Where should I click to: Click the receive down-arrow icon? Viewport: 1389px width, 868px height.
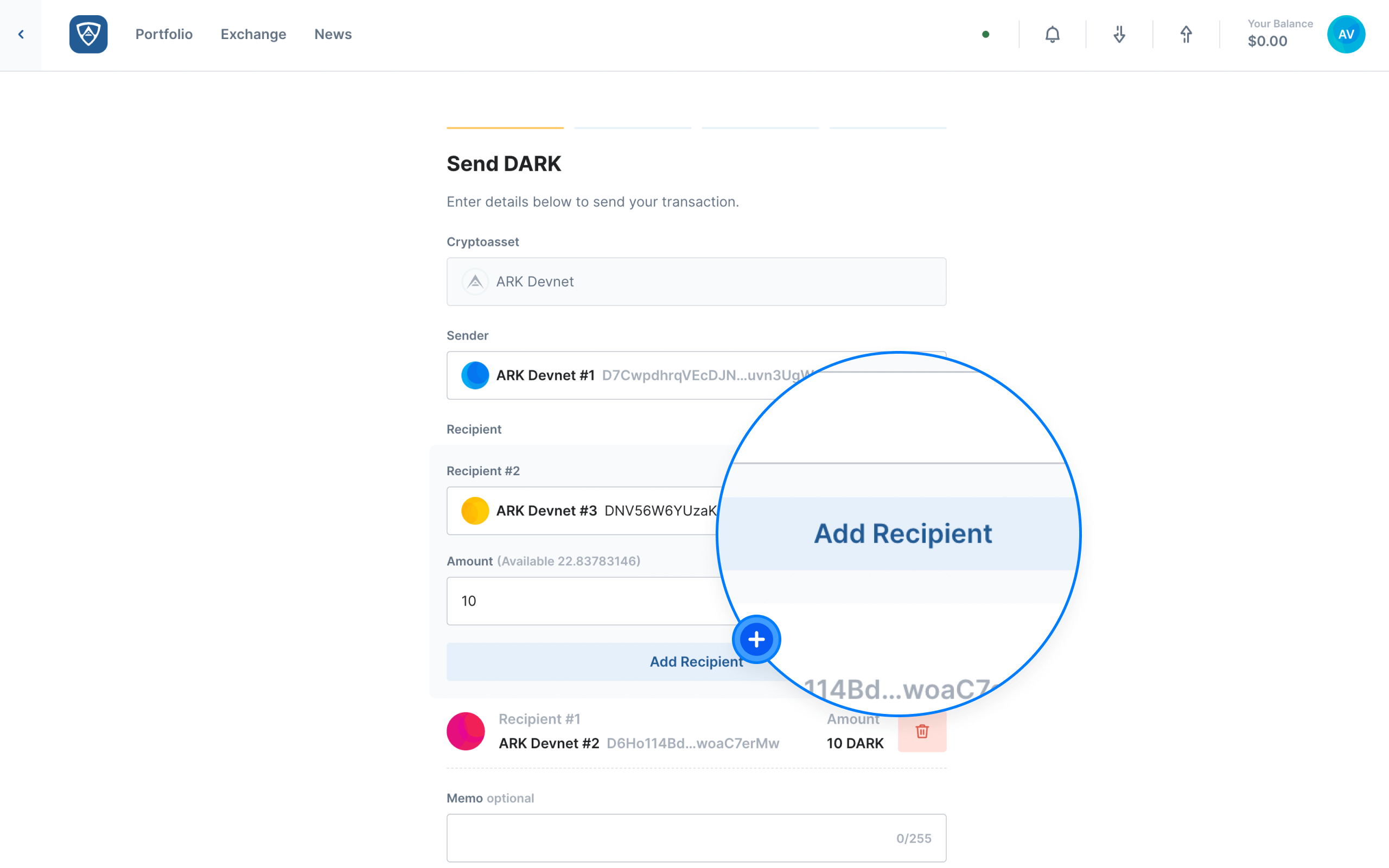click(x=1119, y=34)
